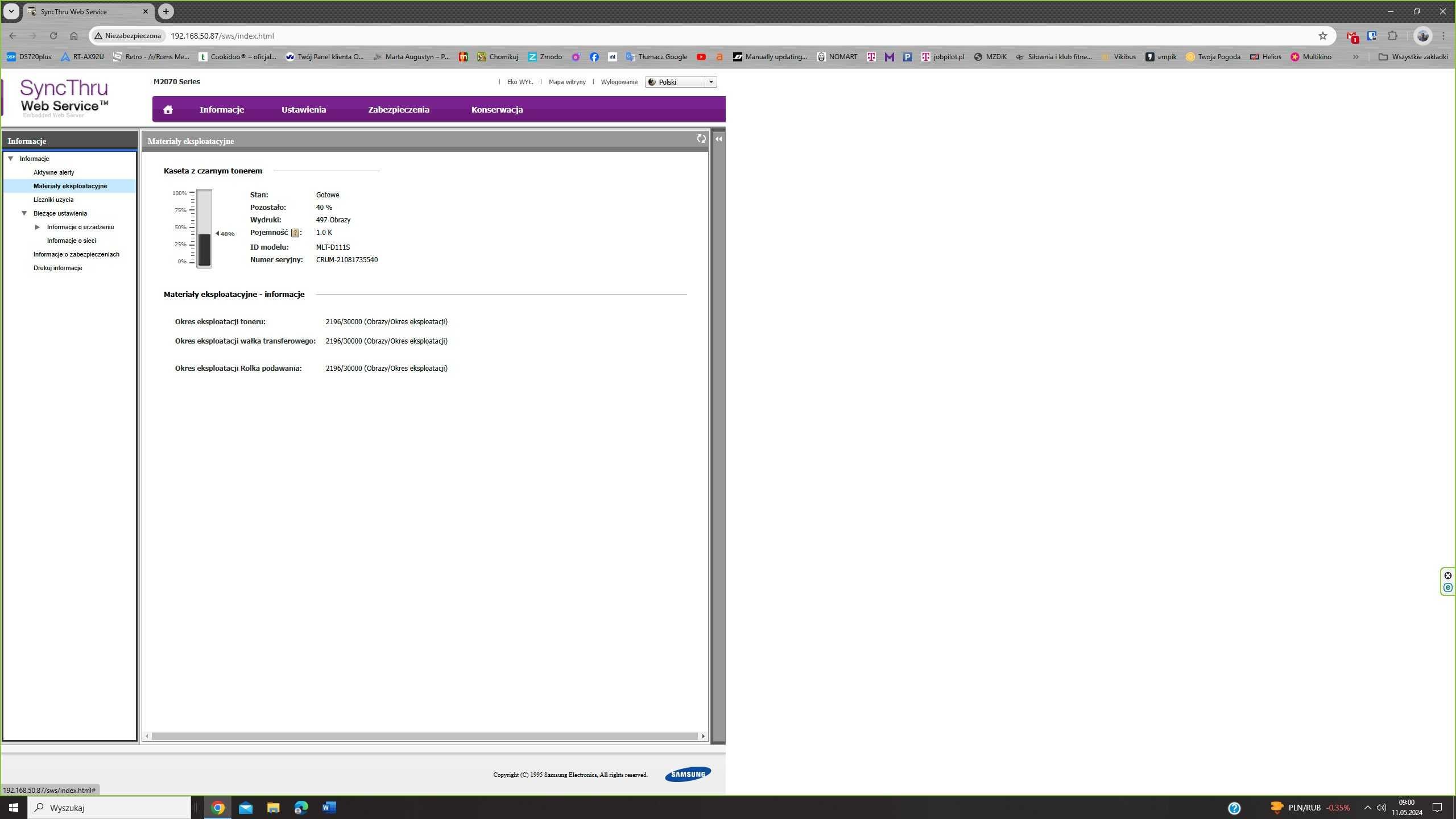Click the scrollbar right arrow
1456x819 pixels.
[x=704, y=736]
